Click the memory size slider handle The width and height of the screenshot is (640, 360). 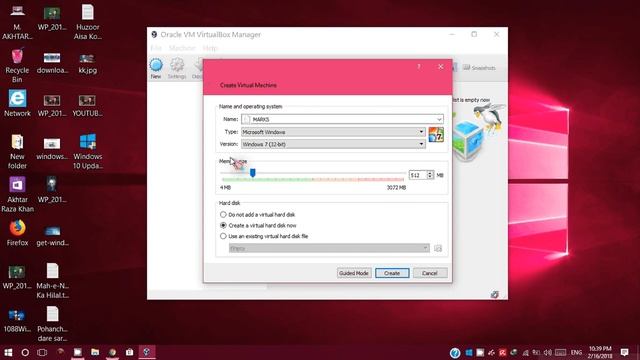(x=253, y=173)
